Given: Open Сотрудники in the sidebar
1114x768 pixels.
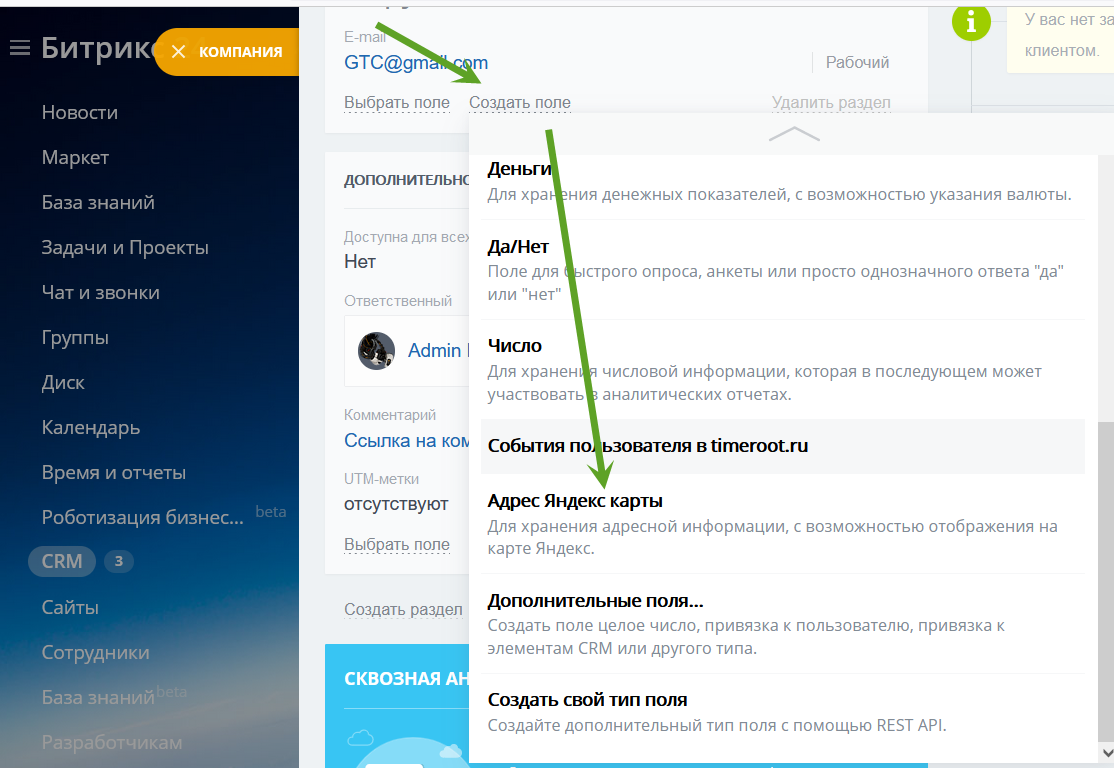Looking at the screenshot, I should click(x=95, y=652).
